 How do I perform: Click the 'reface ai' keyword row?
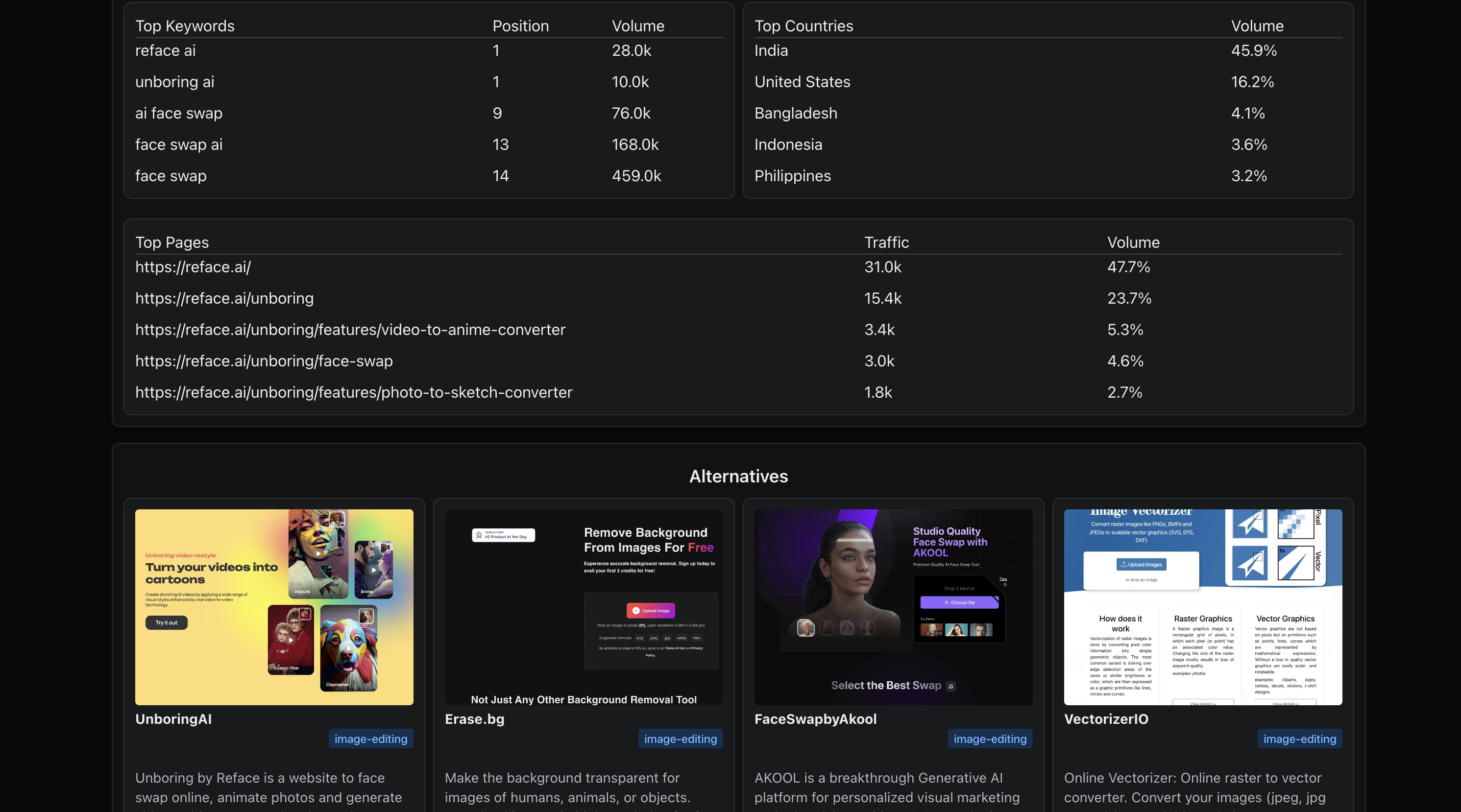(166, 50)
